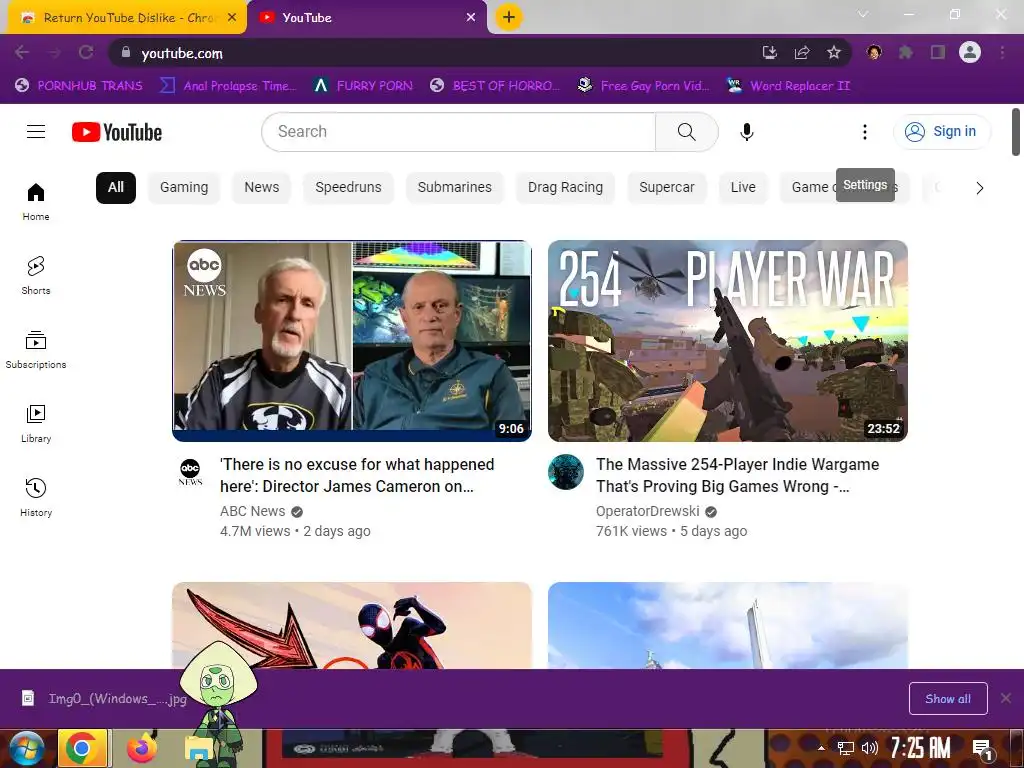Play ABC News James Cameron thumbnail
The width and height of the screenshot is (1024, 768).
[x=352, y=341]
